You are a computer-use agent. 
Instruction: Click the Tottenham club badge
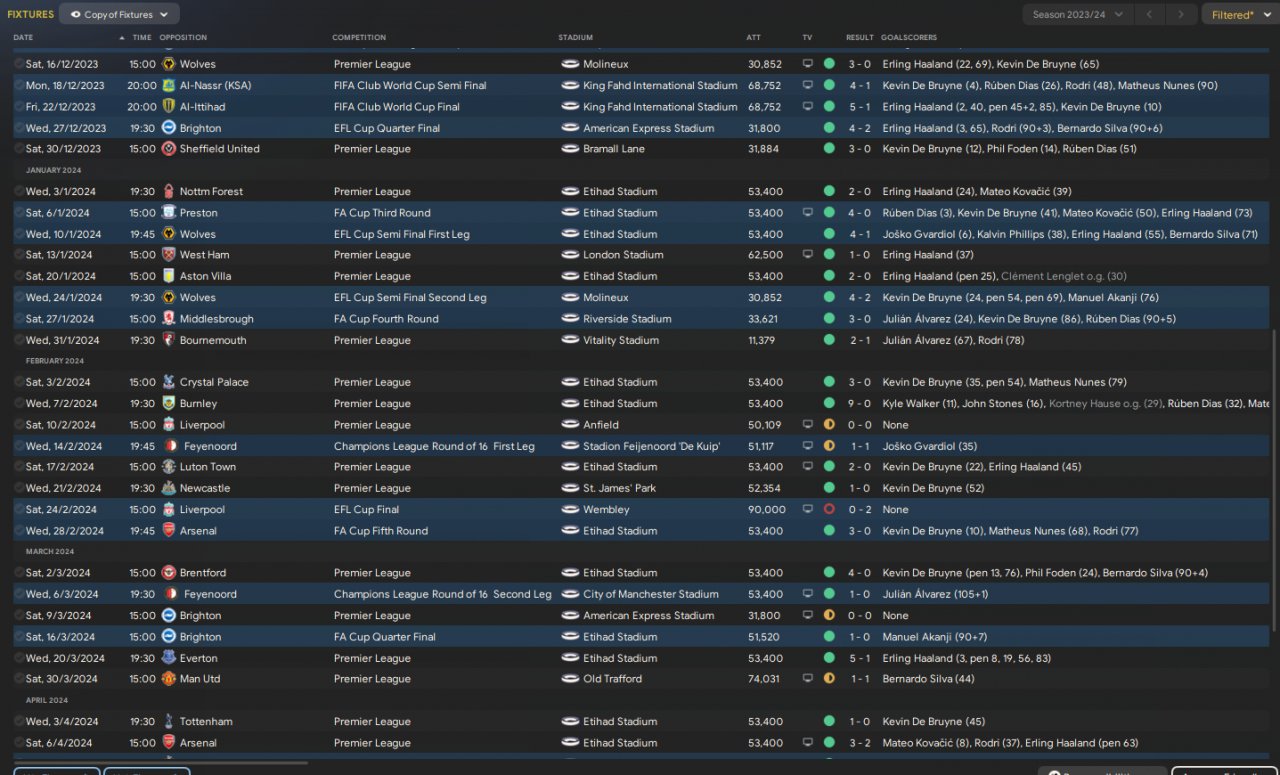pyautogui.click(x=169, y=721)
